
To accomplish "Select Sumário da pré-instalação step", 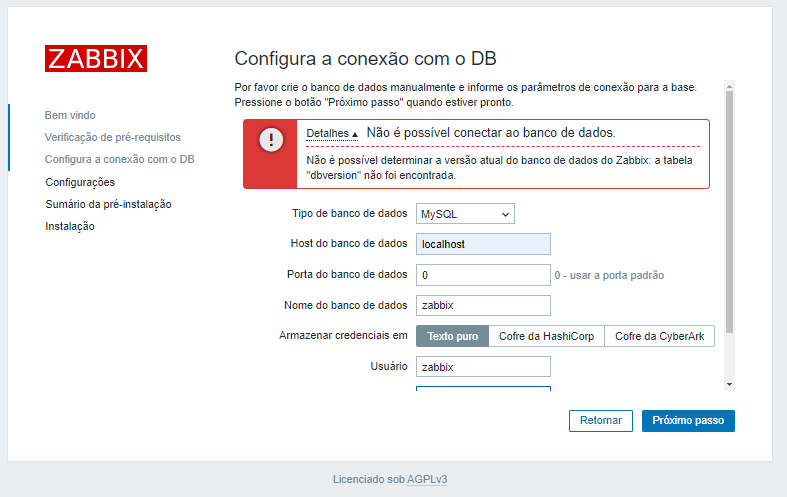I will point(108,204).
